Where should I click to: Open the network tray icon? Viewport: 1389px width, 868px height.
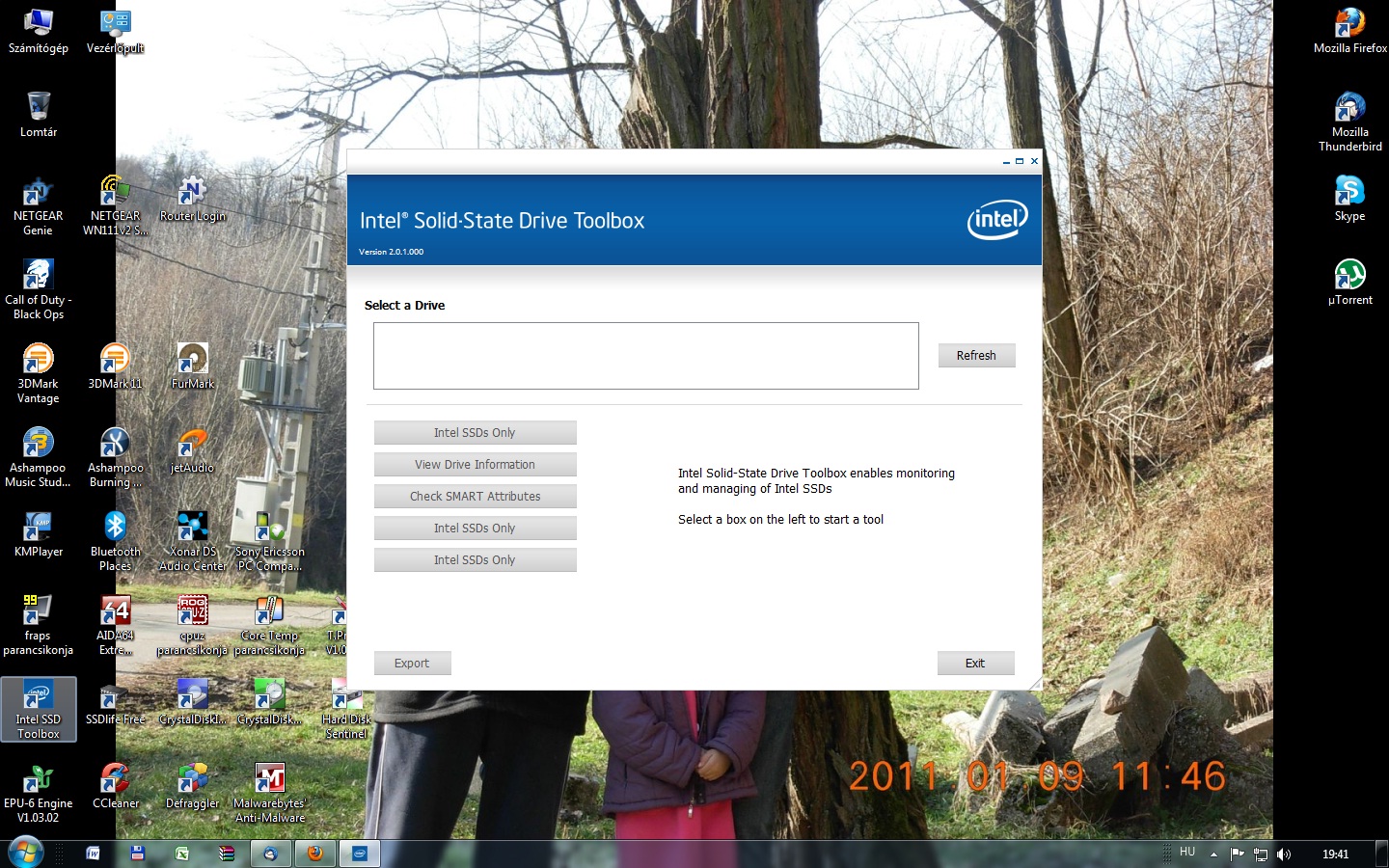1260,854
